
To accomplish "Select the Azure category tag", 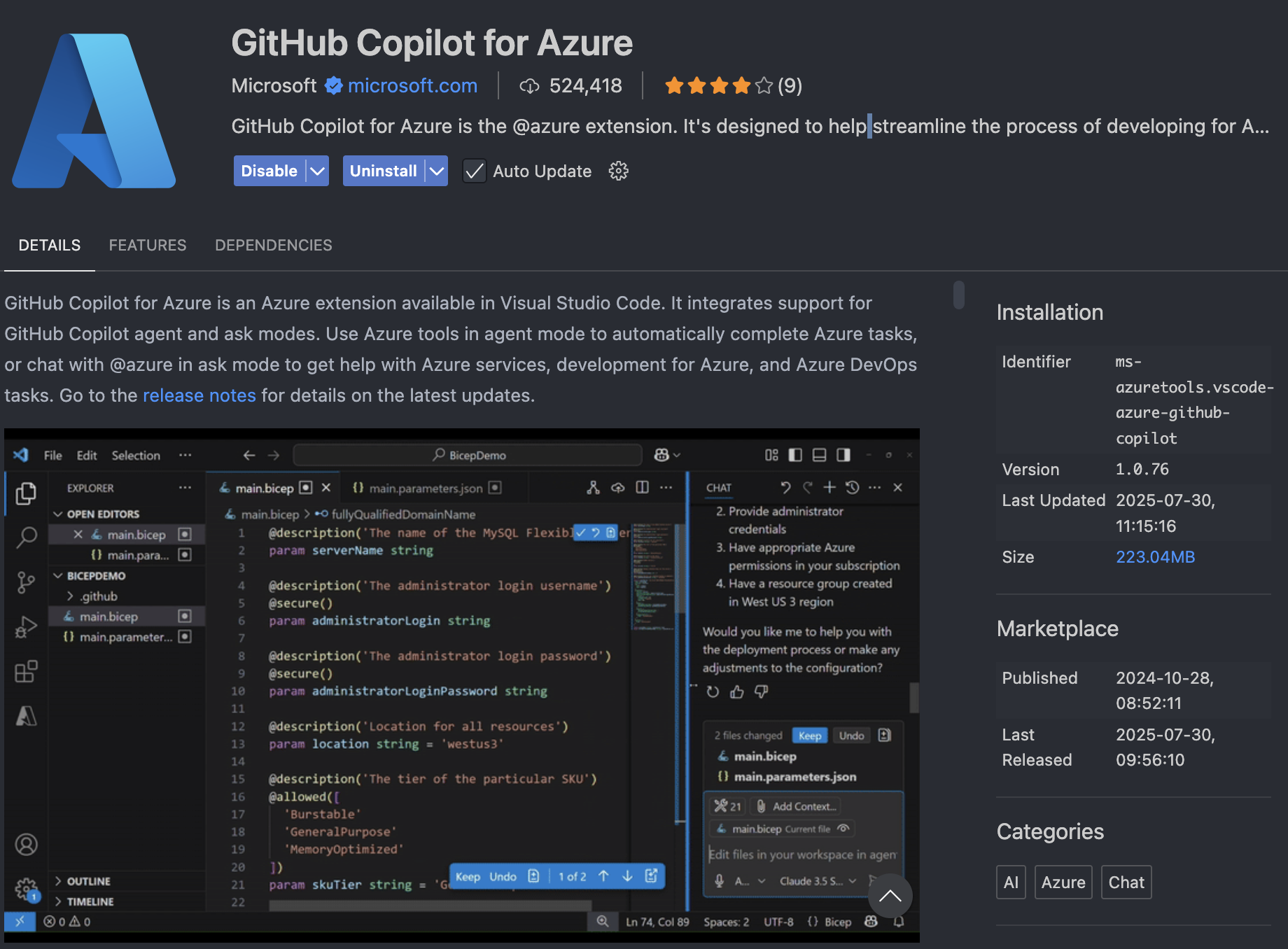I will (x=1063, y=883).
